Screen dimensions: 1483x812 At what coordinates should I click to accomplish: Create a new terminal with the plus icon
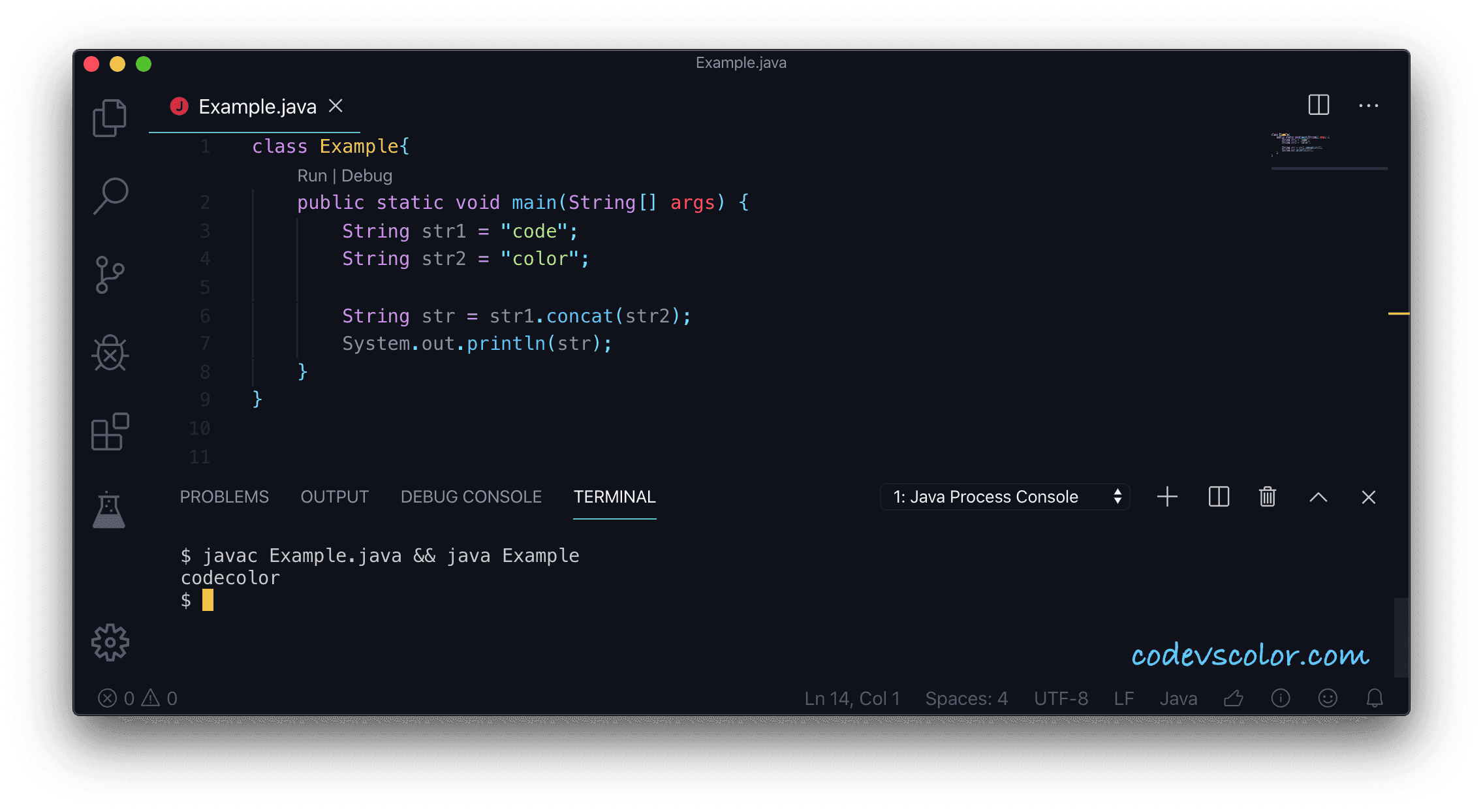(x=1167, y=497)
